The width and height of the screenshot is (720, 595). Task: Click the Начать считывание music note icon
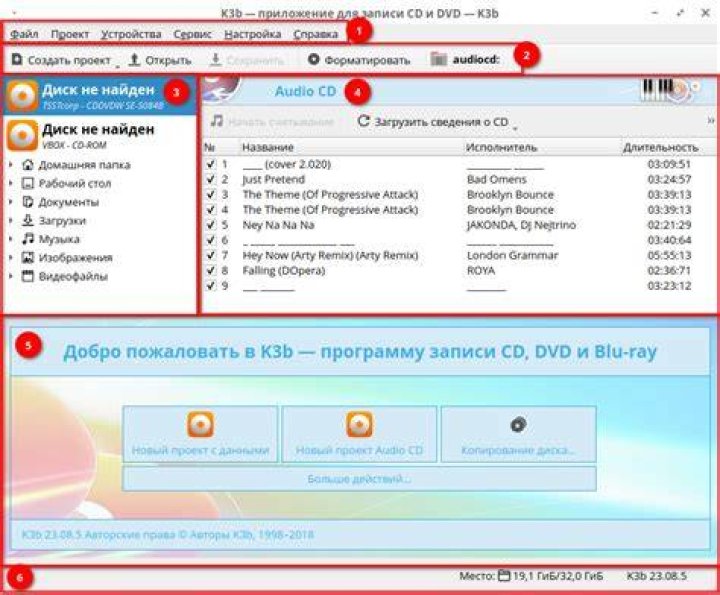coord(217,121)
